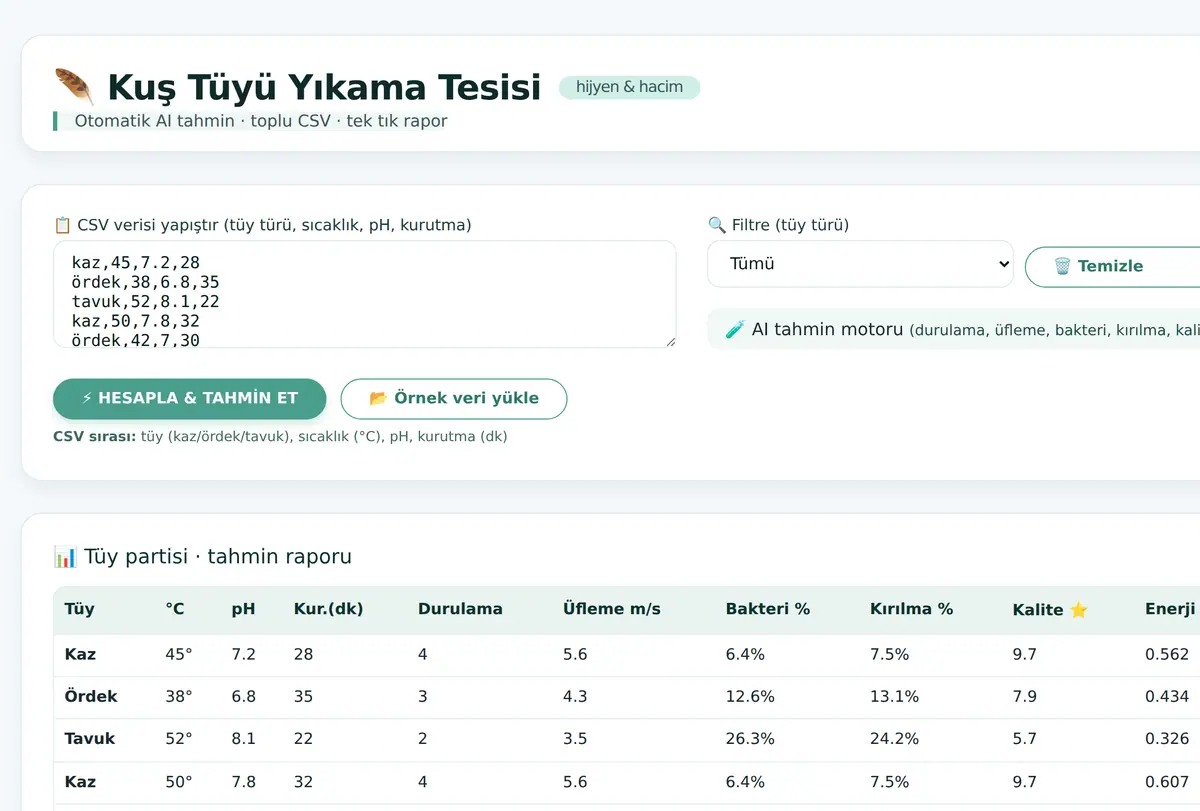The image size is (1200, 811).
Task: Click the 3.5 blowing speed cell
Action: (575, 739)
